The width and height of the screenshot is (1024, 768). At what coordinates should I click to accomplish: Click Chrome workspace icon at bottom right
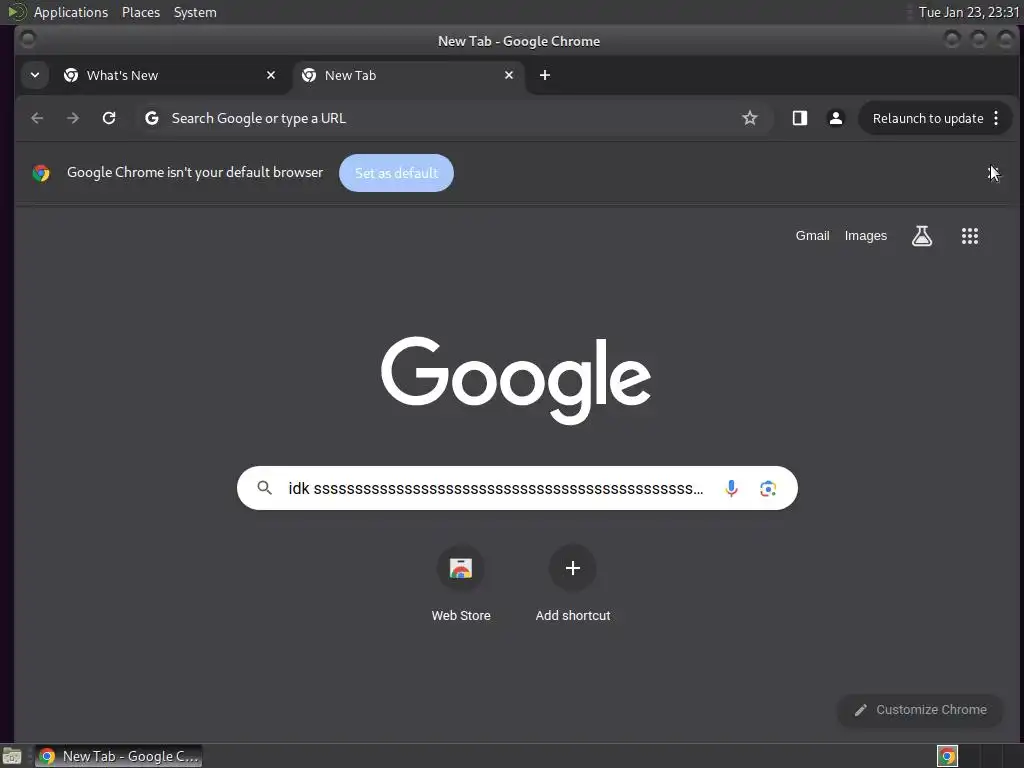click(x=947, y=756)
